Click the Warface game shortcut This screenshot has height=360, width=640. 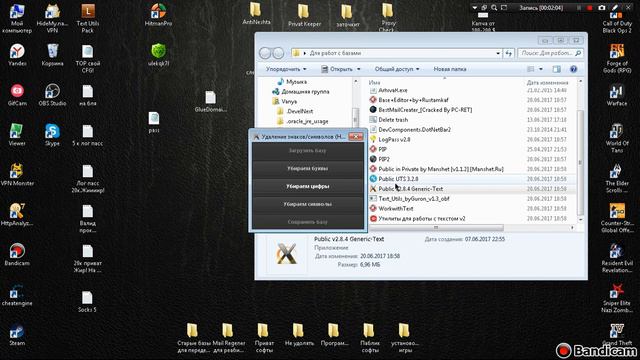point(617,95)
